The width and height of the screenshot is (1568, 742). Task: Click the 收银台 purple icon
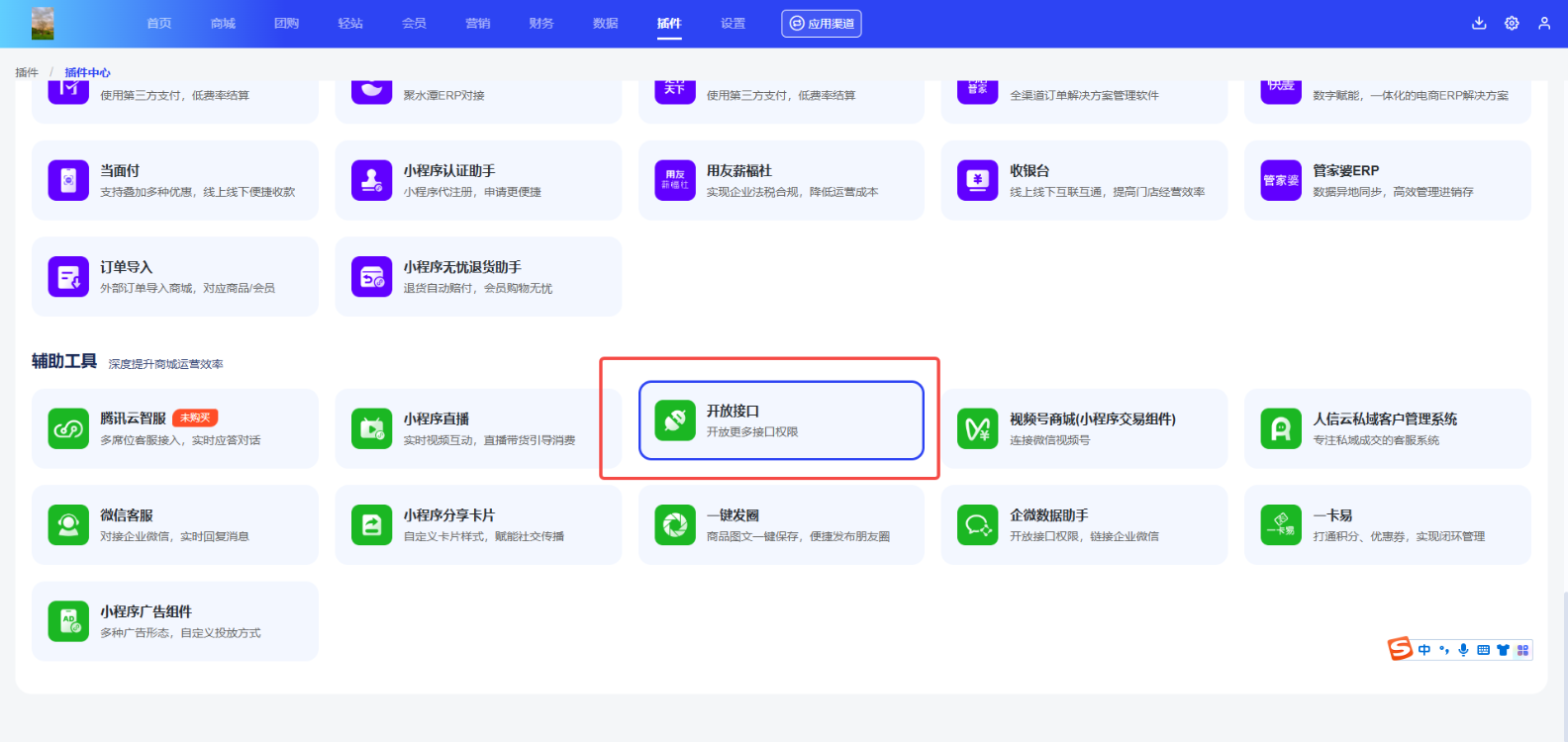(977, 180)
